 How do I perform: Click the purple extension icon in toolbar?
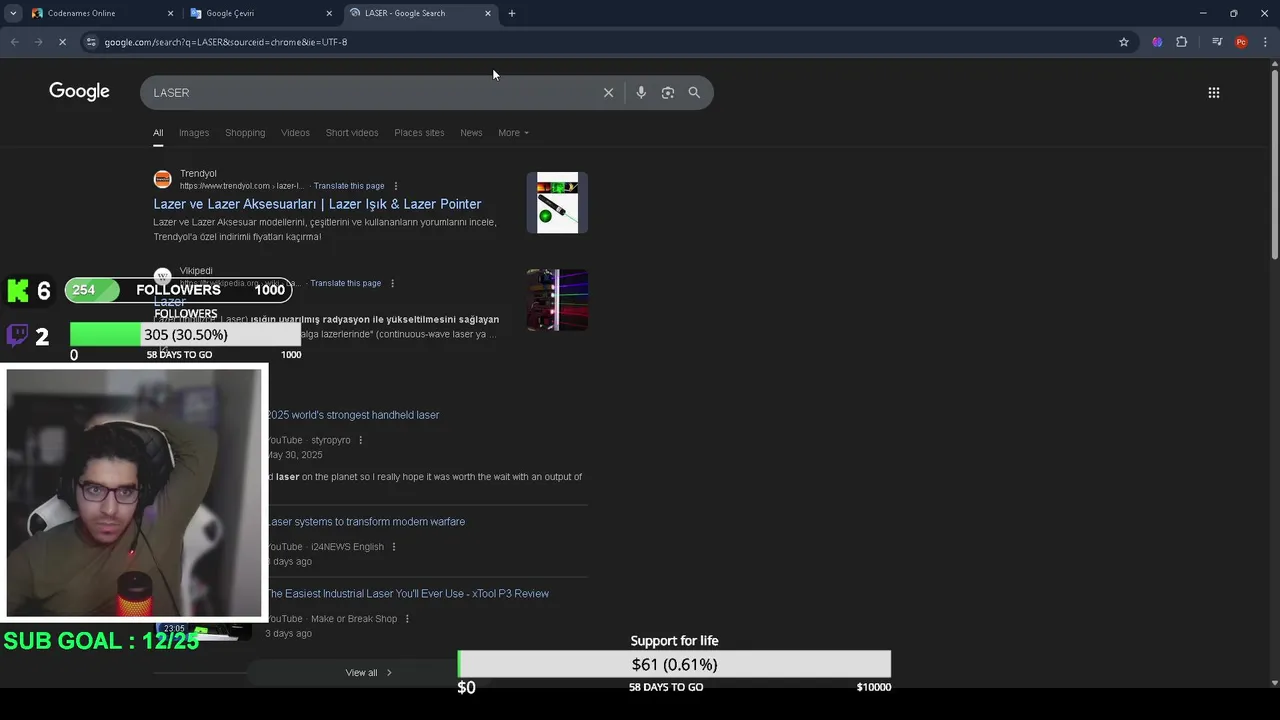pyautogui.click(x=1157, y=42)
